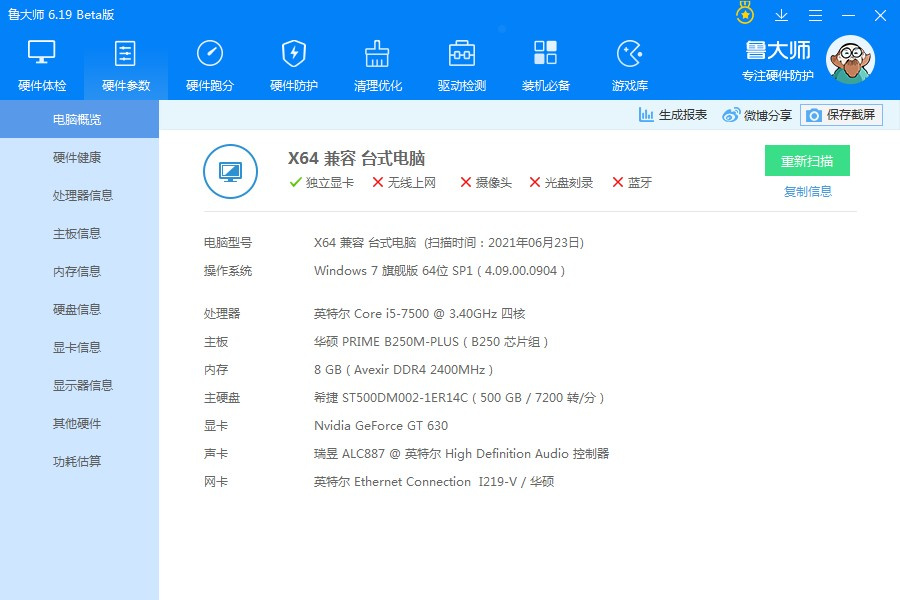This screenshot has width=900, height=600.
Task: Select 处理器信息 in the sidebar
Action: [79, 195]
